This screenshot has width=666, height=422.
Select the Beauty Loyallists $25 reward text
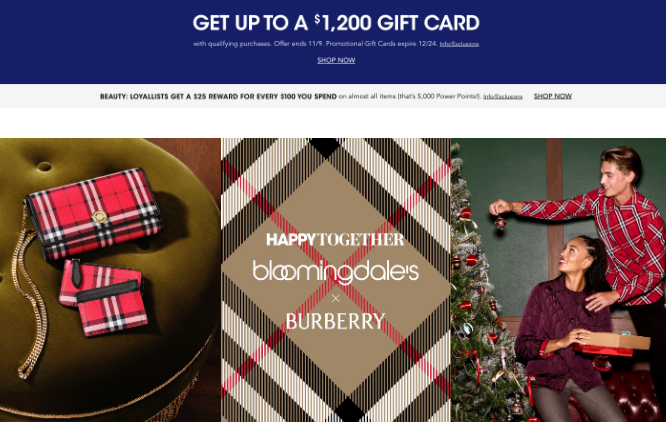click(218, 96)
